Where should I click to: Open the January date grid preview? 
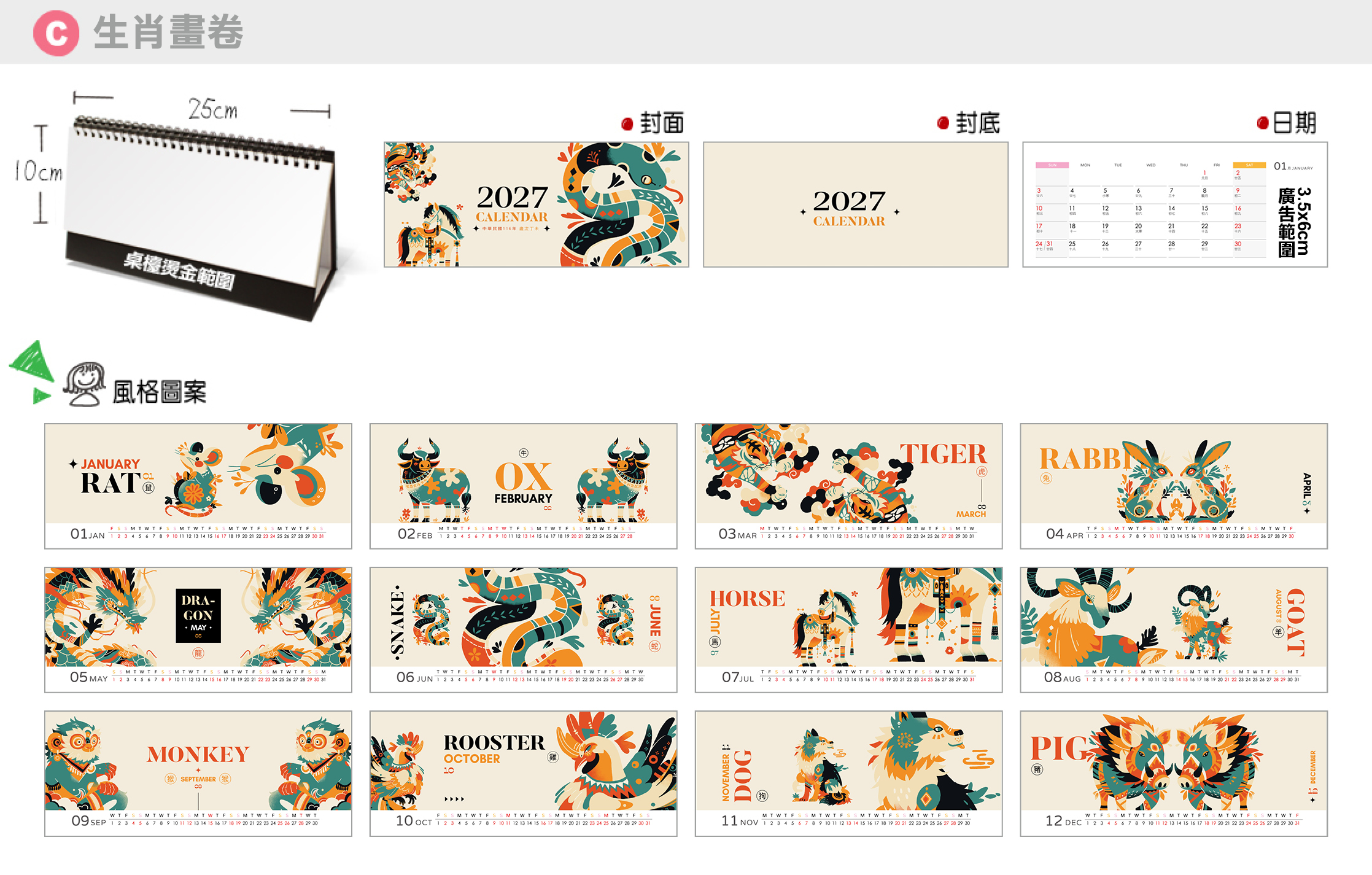point(1175,204)
